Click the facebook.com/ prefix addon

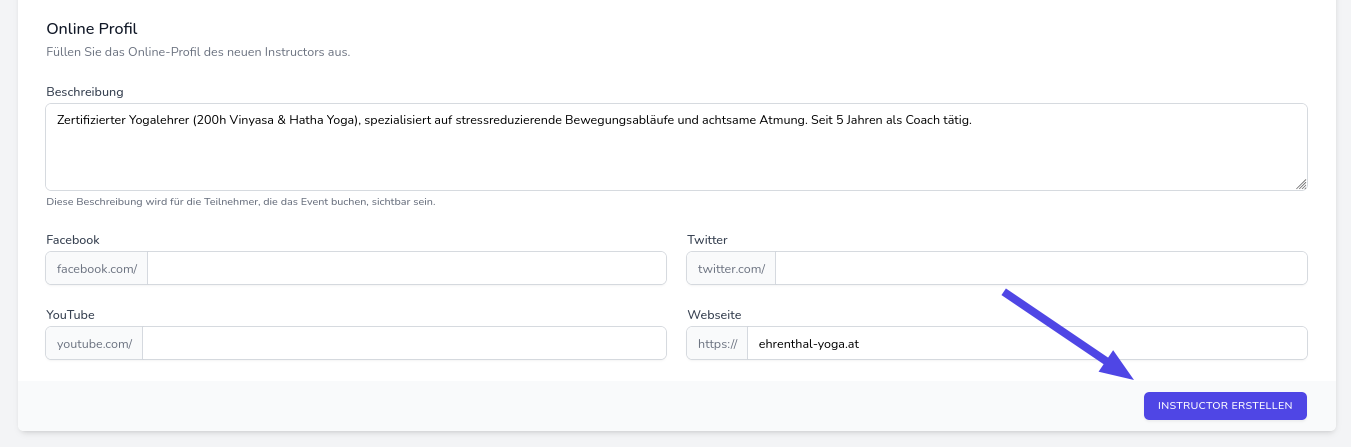coord(97,268)
